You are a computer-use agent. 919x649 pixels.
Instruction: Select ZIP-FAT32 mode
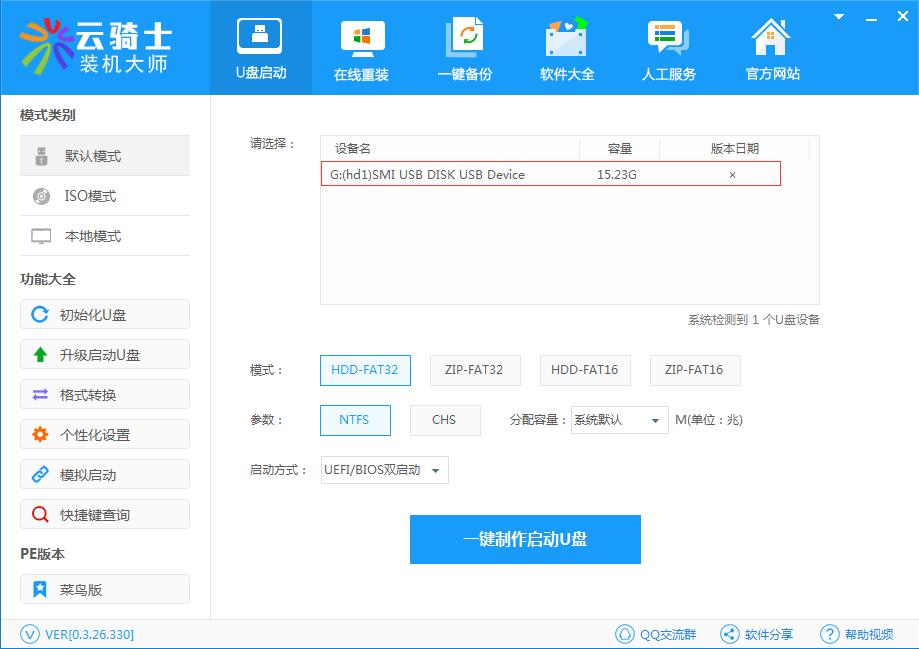(x=475, y=370)
